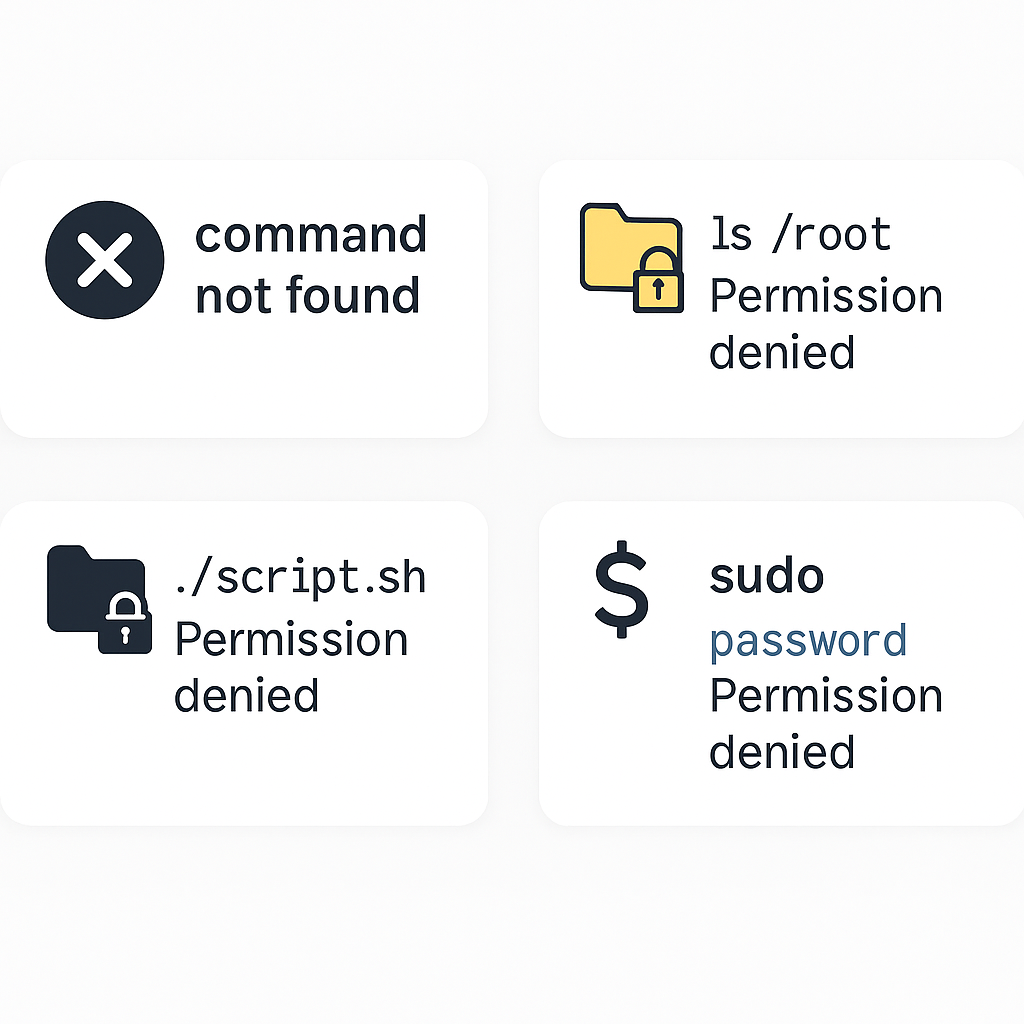Viewport: 1024px width, 1024px height.
Task: Click 'Permission denied' under sudo password
Action: click(826, 723)
